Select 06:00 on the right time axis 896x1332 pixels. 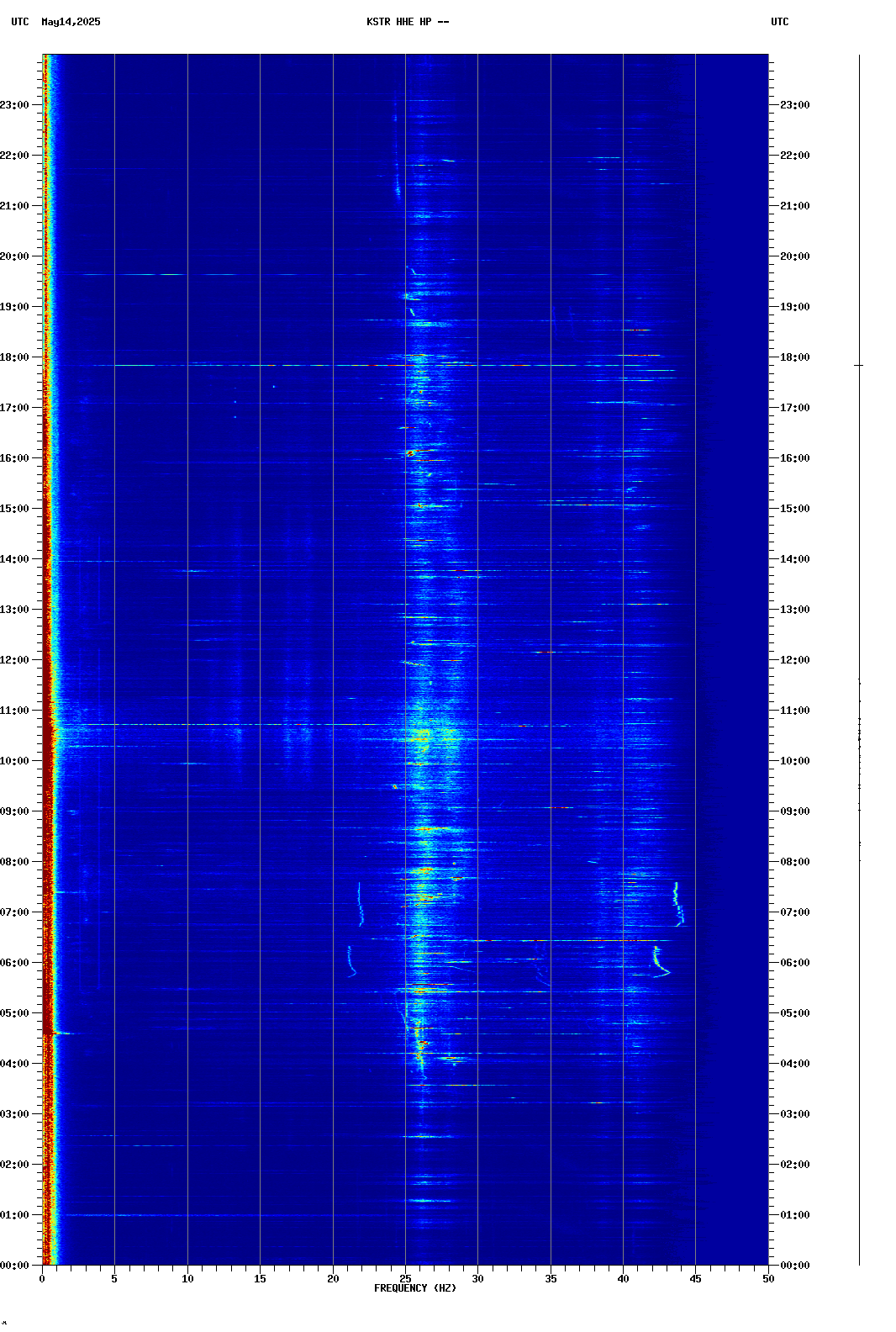click(x=795, y=963)
